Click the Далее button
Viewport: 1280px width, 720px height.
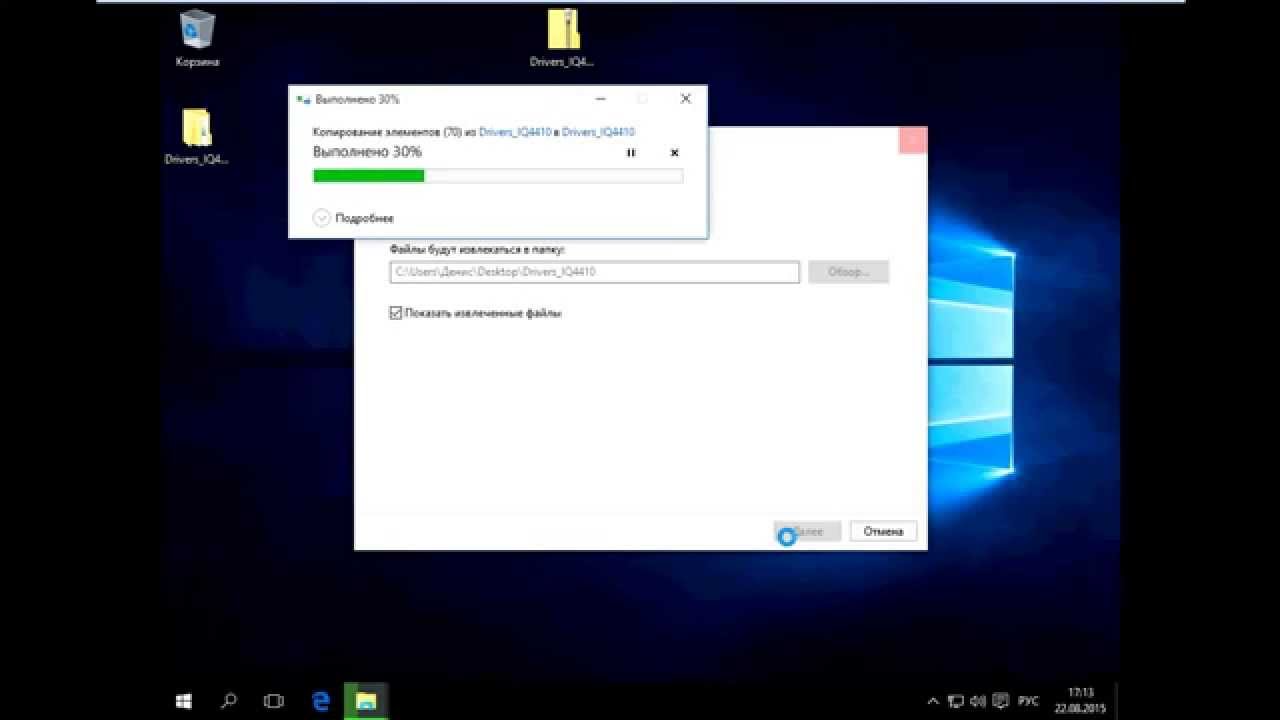tap(807, 531)
